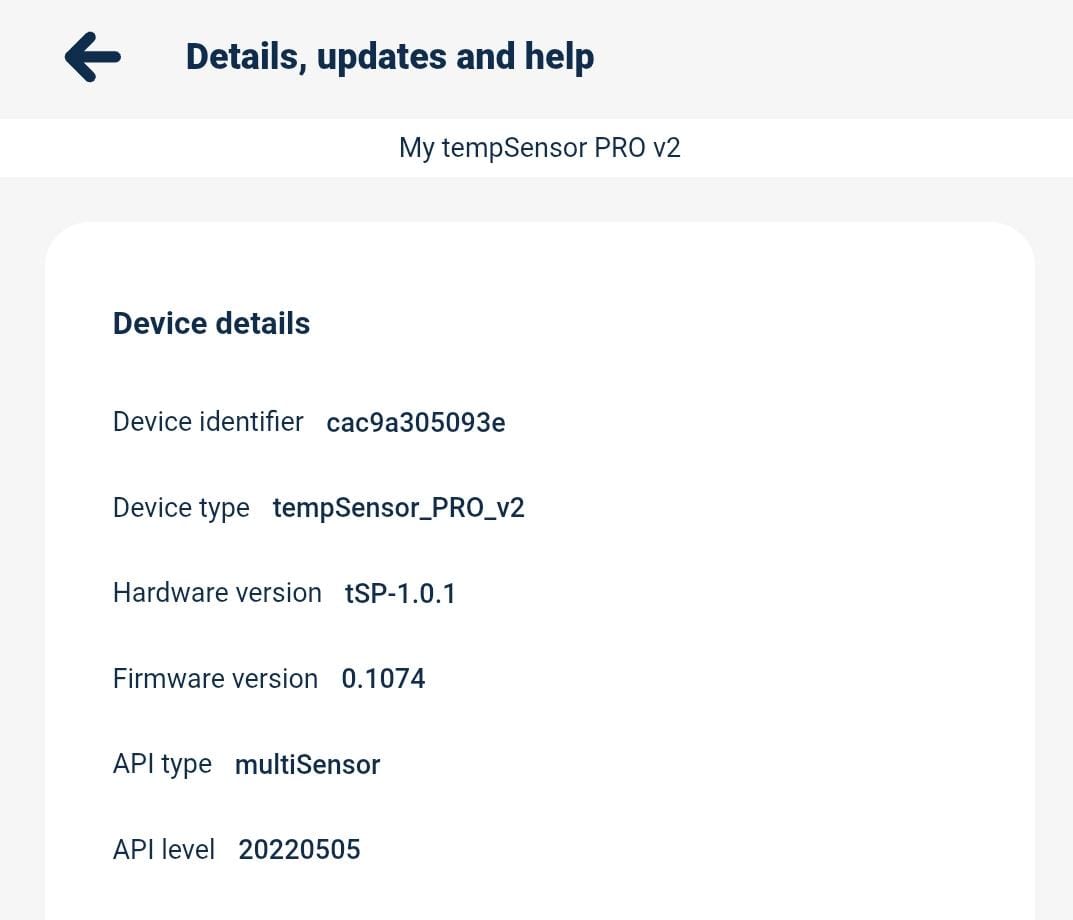This screenshot has height=920, width=1073.
Task: Click the 'Firmware version' label
Action: [215, 679]
